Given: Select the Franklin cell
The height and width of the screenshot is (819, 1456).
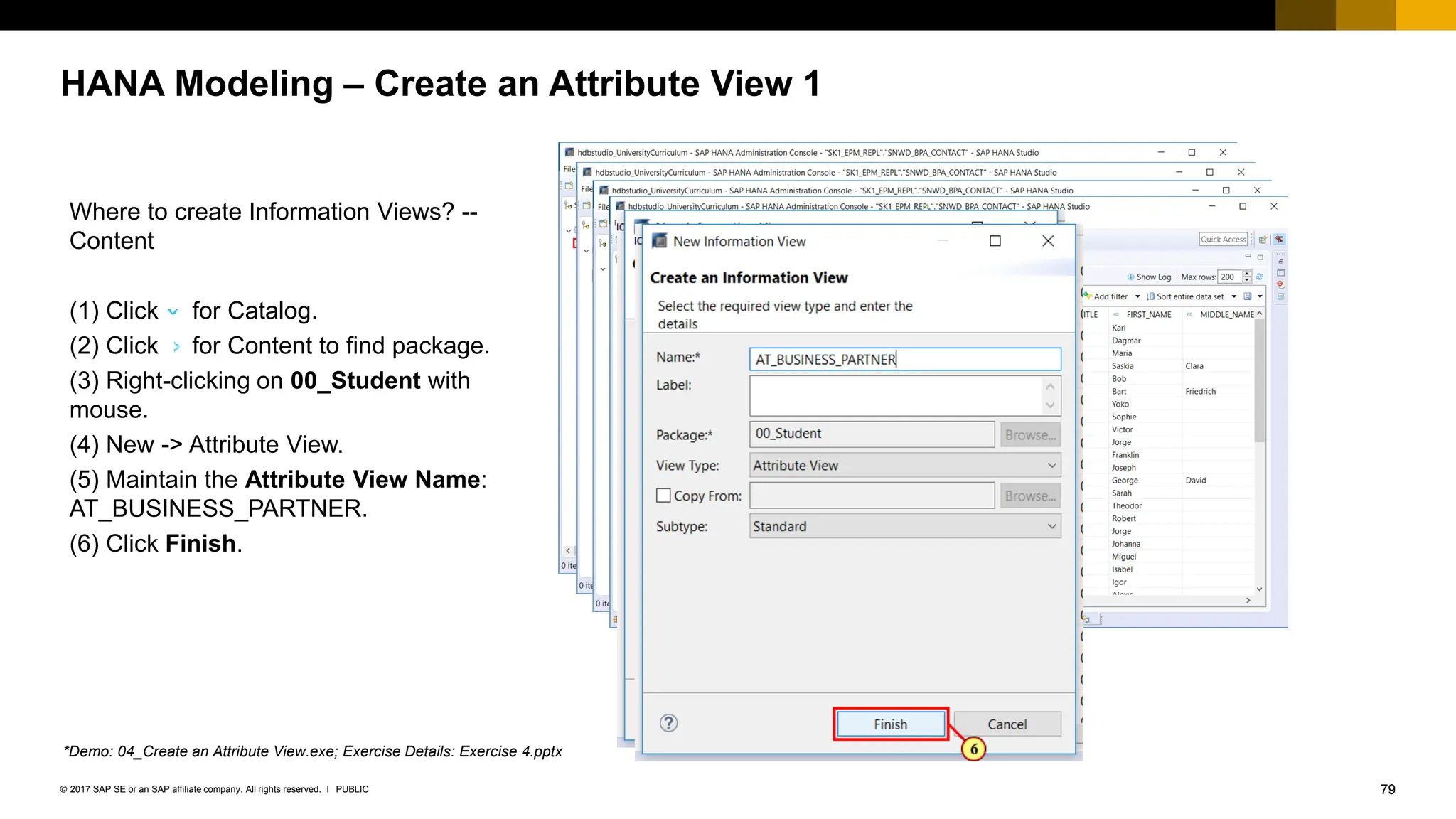Looking at the screenshot, I should [x=1146, y=455].
